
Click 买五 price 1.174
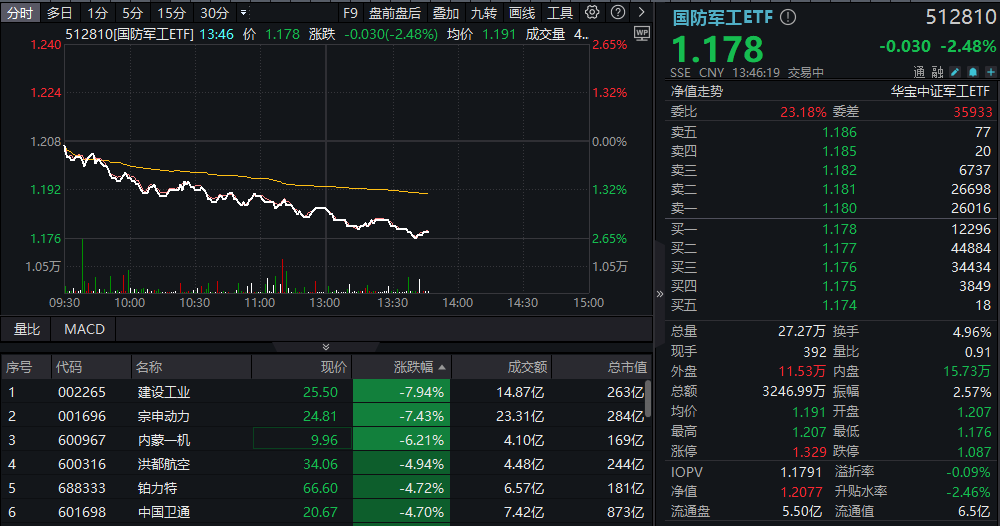click(x=839, y=305)
